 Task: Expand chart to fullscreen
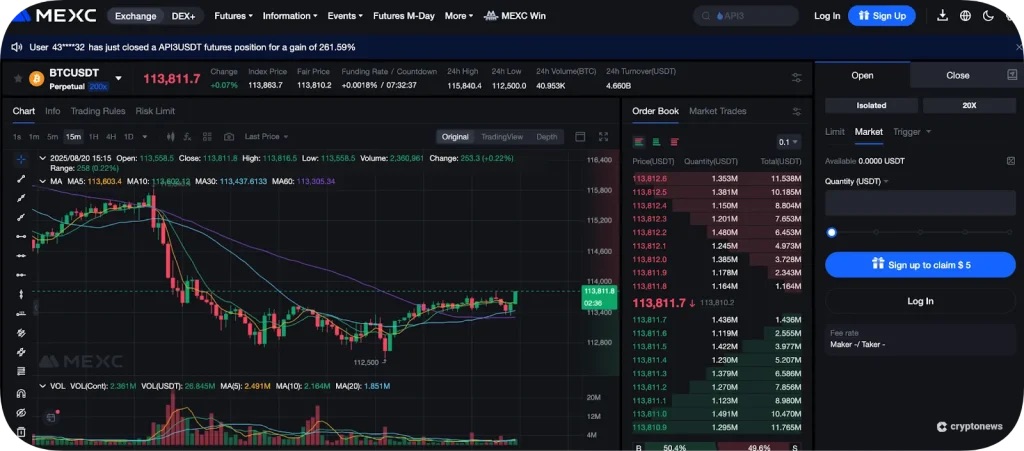pyautogui.click(x=603, y=136)
